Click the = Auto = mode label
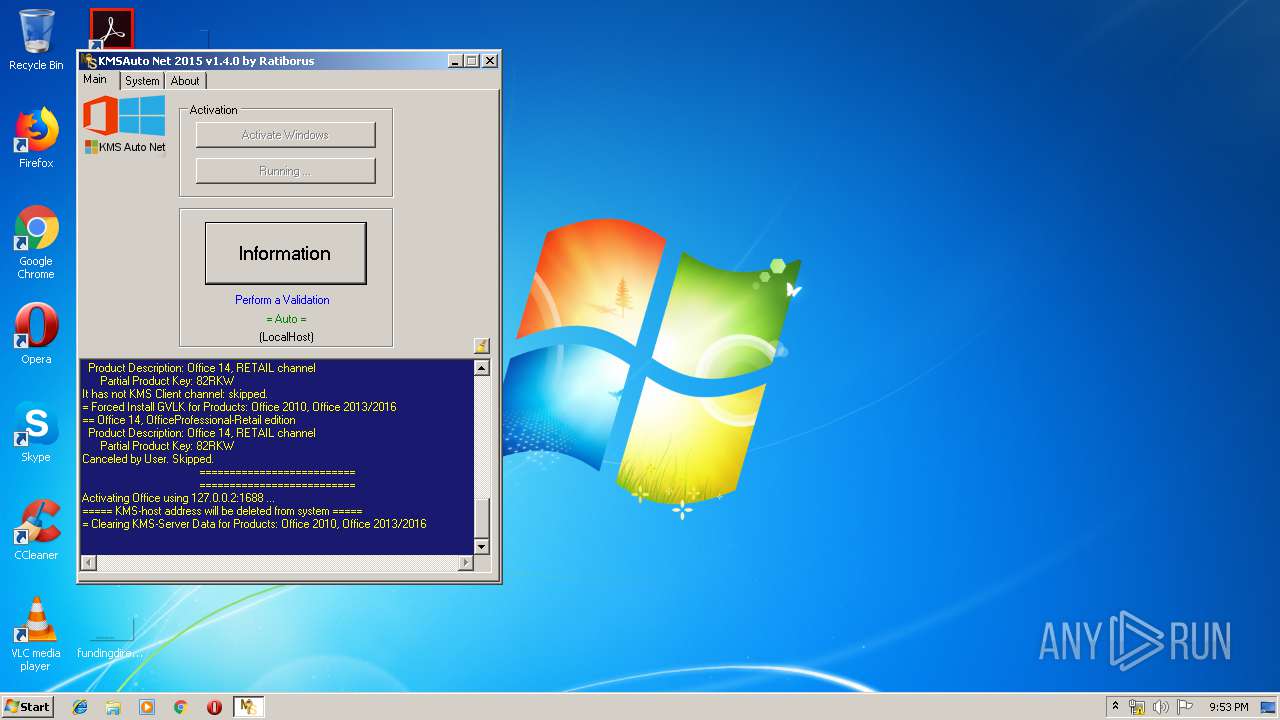Viewport: 1280px width, 720px height. (286, 319)
